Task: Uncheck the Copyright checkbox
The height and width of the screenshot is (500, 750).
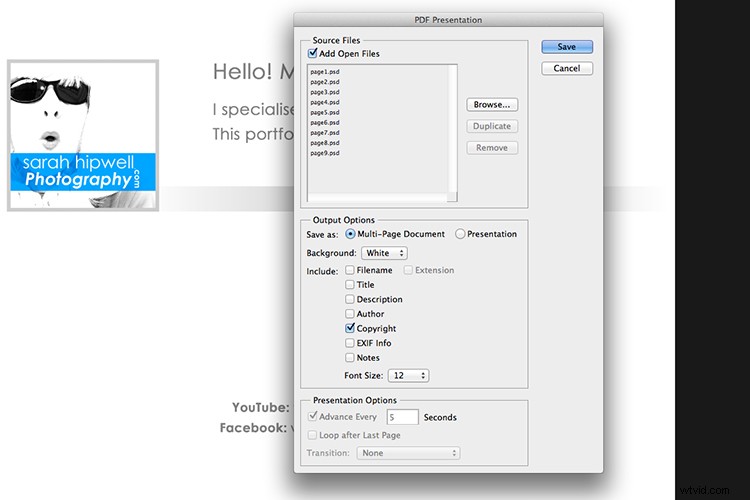Action: [350, 328]
